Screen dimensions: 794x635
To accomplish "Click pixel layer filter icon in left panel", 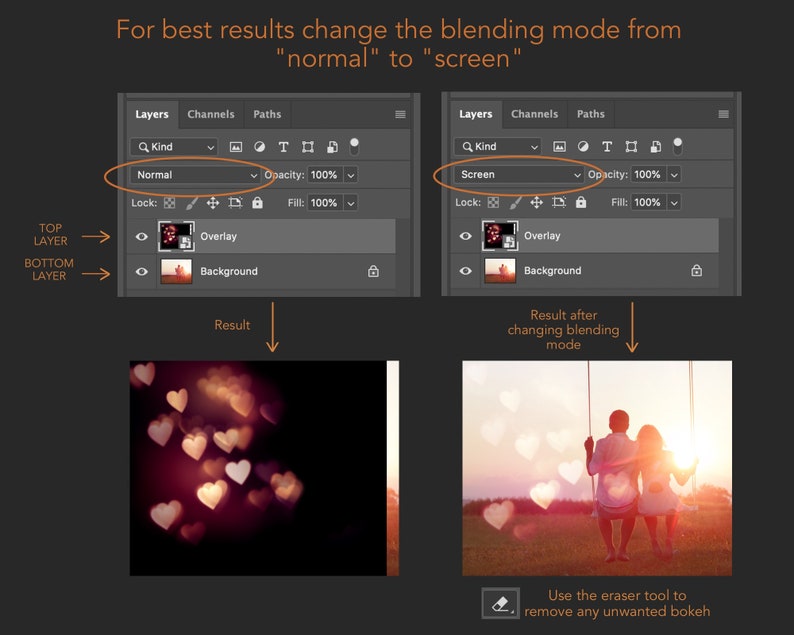I will tap(235, 147).
